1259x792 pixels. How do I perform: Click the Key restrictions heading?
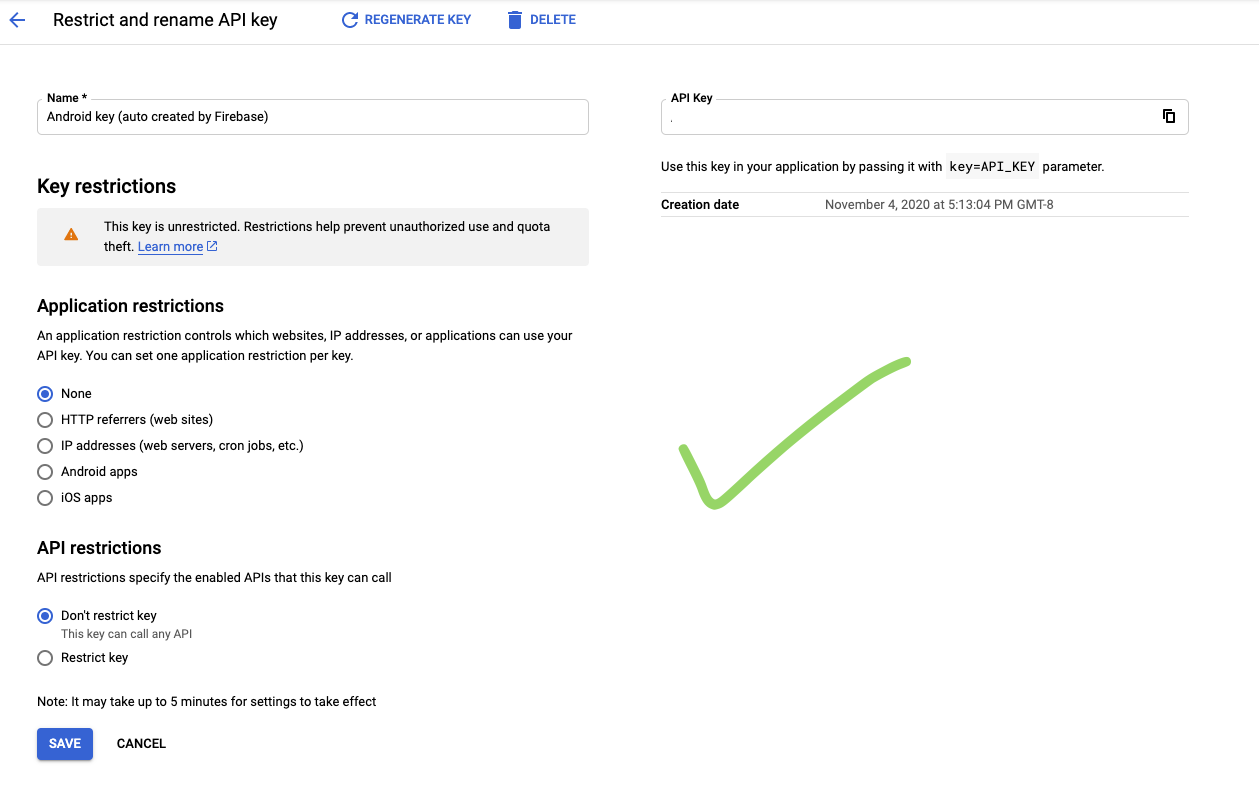coord(106,187)
